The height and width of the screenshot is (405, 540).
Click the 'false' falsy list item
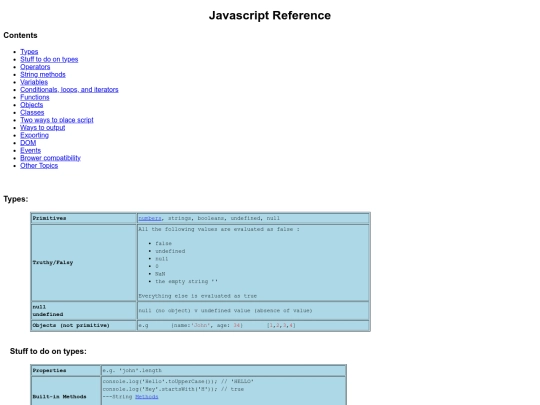click(163, 243)
